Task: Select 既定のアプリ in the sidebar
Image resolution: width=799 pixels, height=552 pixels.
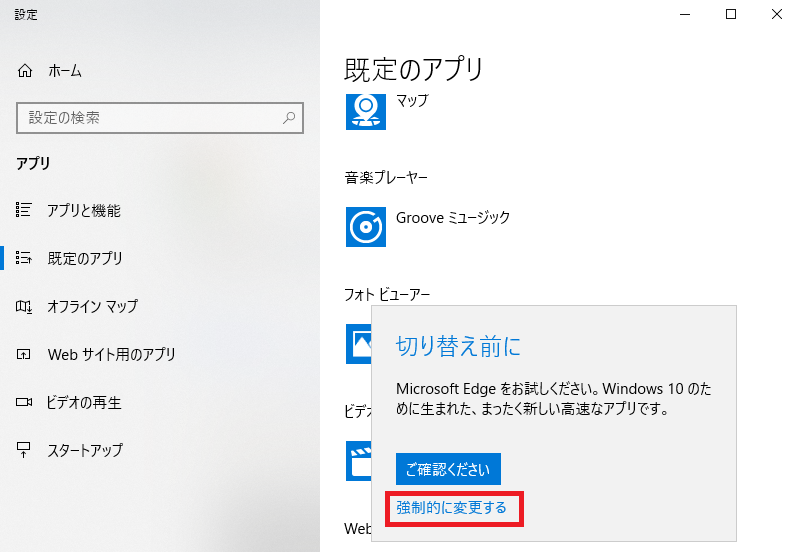Action: pyautogui.click(x=85, y=258)
